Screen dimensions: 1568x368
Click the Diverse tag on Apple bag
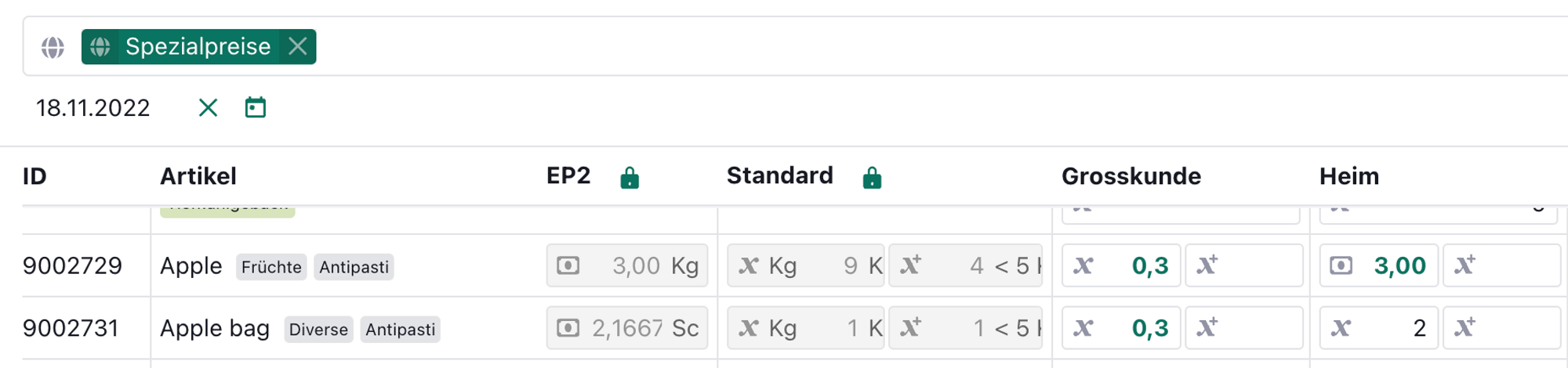point(318,330)
